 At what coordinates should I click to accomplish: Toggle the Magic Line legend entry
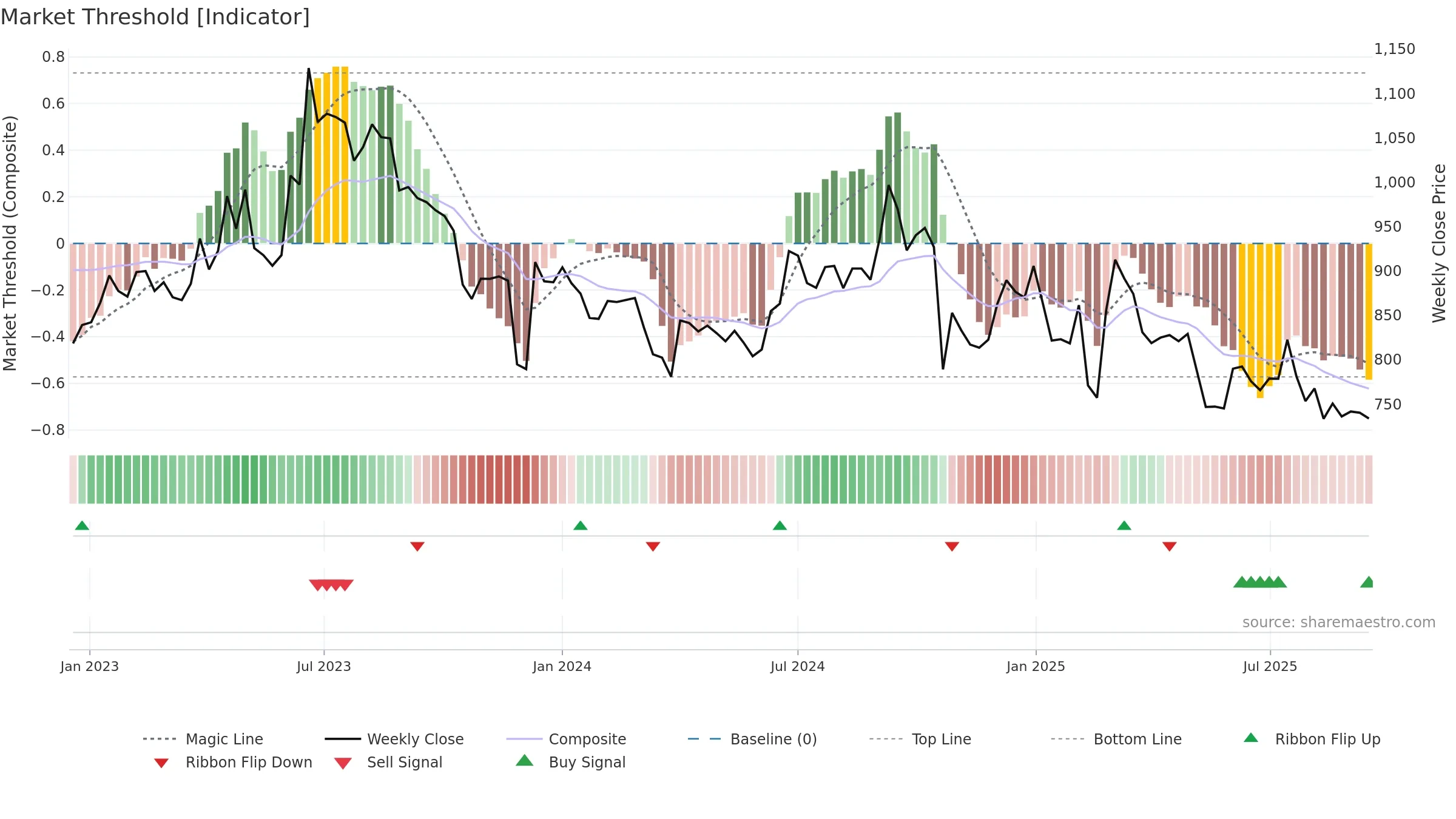(203, 739)
